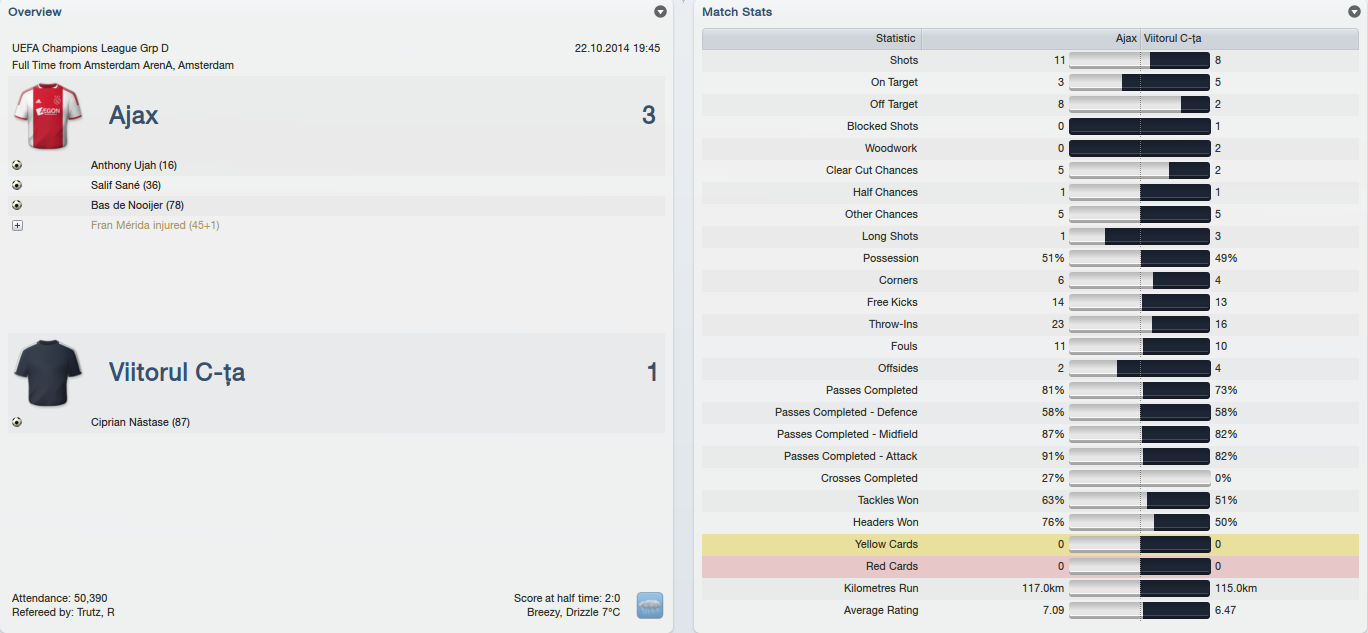The height and width of the screenshot is (633, 1368).
Task: Open Anthony Ujah's player profile
Action: [133, 165]
